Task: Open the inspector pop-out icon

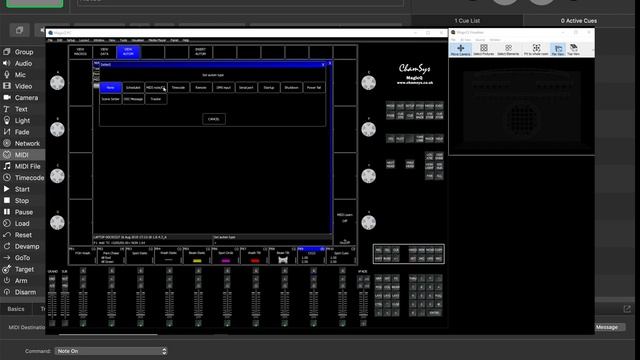Action: point(627,309)
